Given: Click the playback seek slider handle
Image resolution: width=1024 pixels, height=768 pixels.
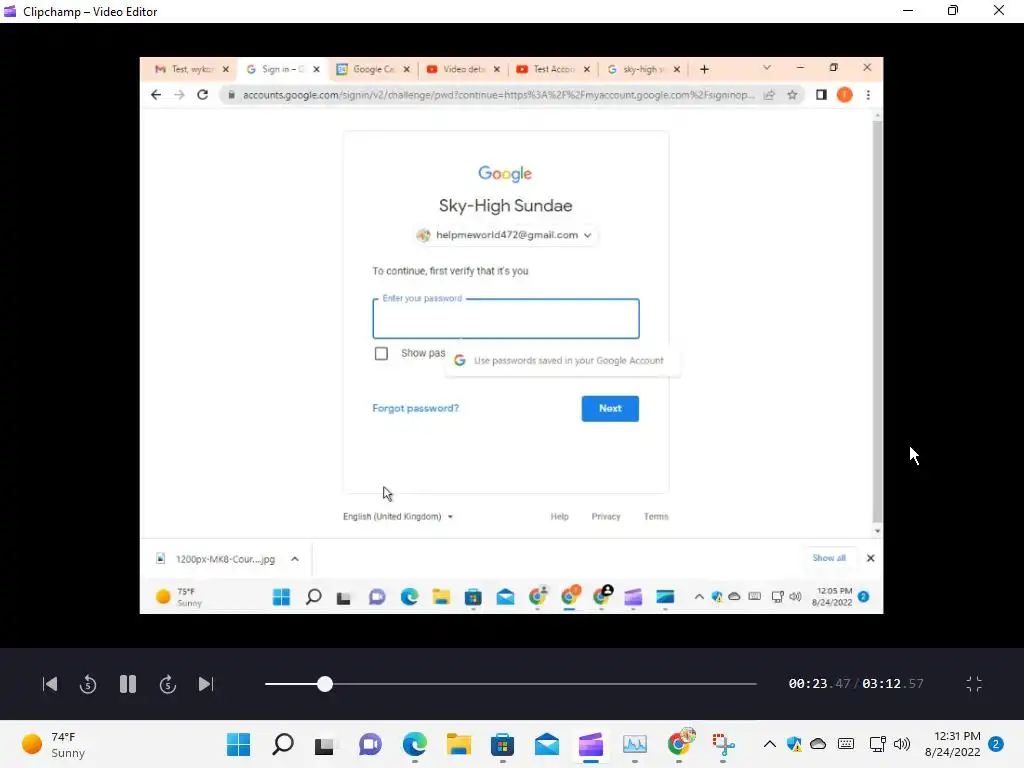Looking at the screenshot, I should point(325,684).
